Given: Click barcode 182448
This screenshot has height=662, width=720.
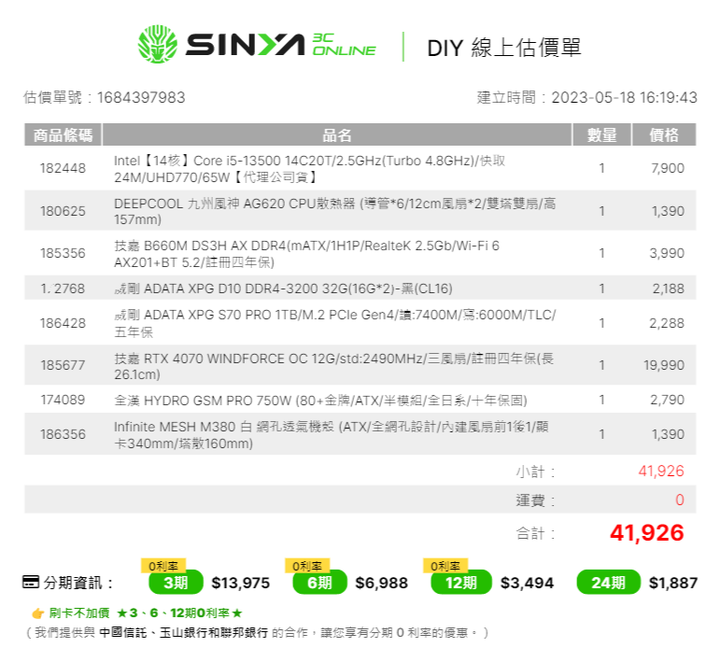Looking at the screenshot, I should [x=63, y=168].
